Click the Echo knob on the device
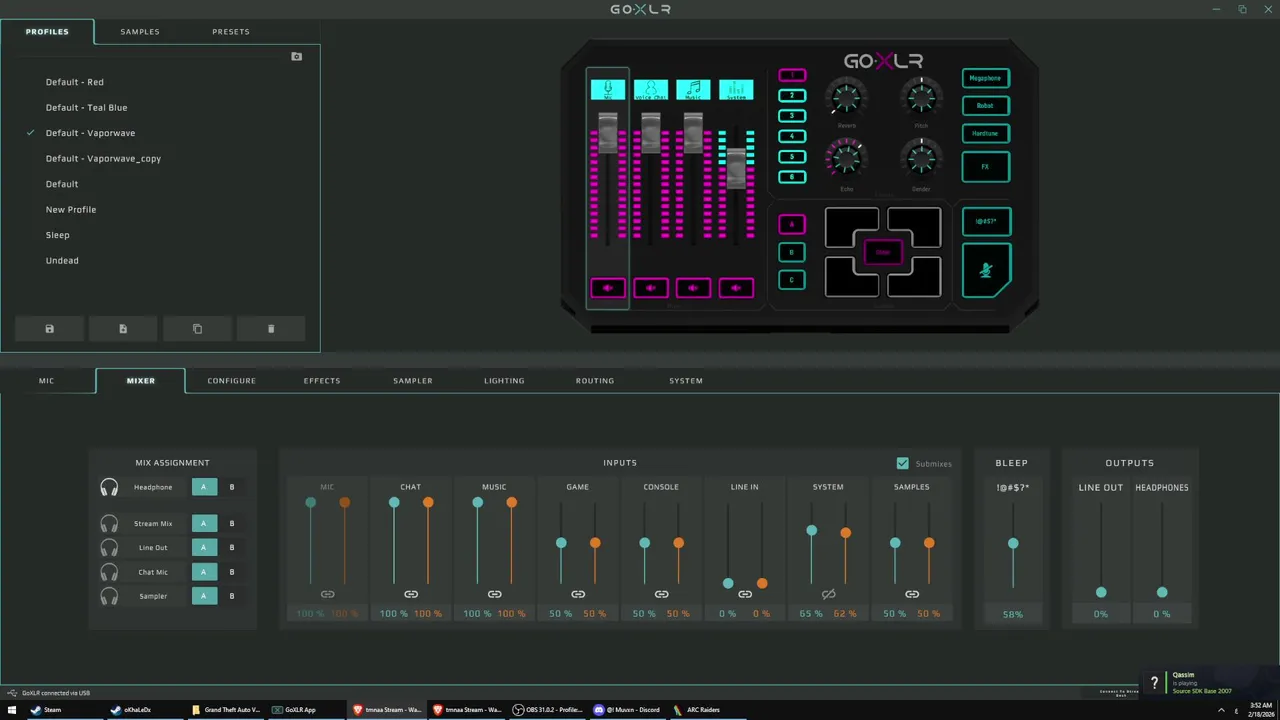The height and width of the screenshot is (720, 1280). tap(846, 158)
